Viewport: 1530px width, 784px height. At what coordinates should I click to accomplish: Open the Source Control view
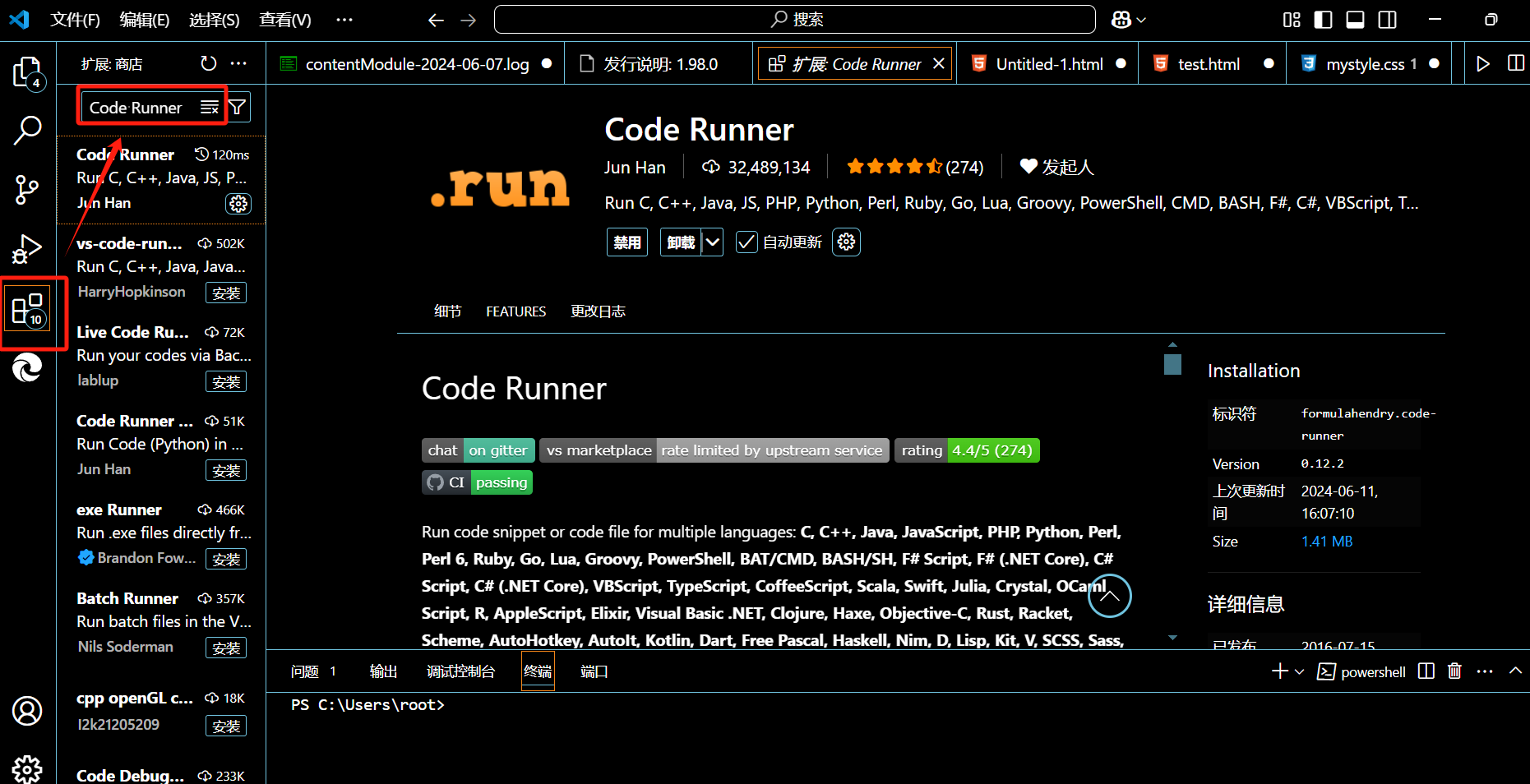[27, 190]
